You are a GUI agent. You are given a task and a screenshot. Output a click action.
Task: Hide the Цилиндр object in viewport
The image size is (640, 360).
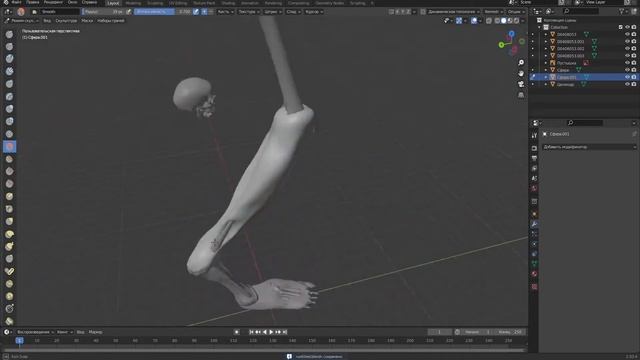pyautogui.click(x=627, y=84)
